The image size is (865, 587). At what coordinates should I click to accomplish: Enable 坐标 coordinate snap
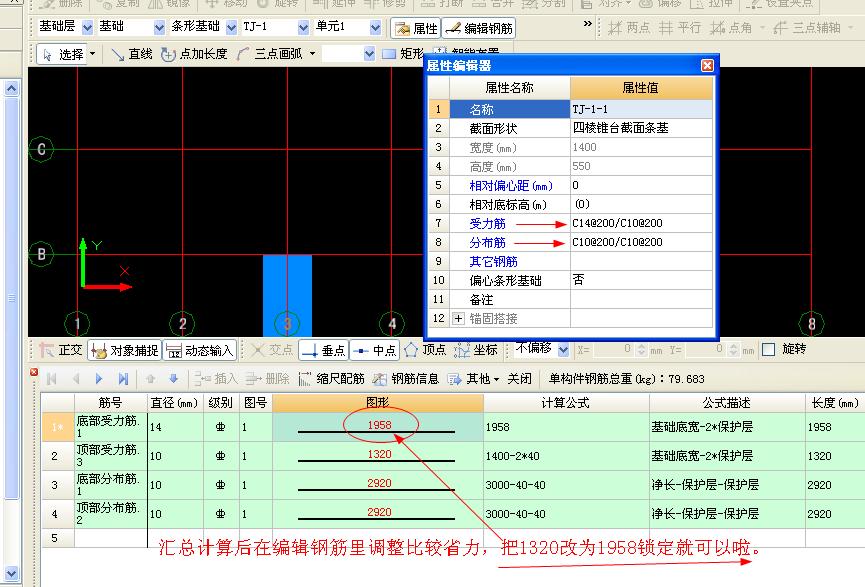click(x=476, y=350)
